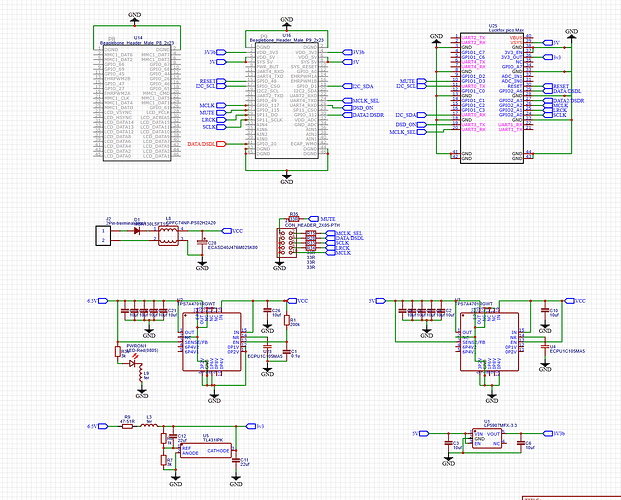Screen dimensions: 621x500
Task: Select the DSD_ON net port right of U16
Action: point(358,108)
